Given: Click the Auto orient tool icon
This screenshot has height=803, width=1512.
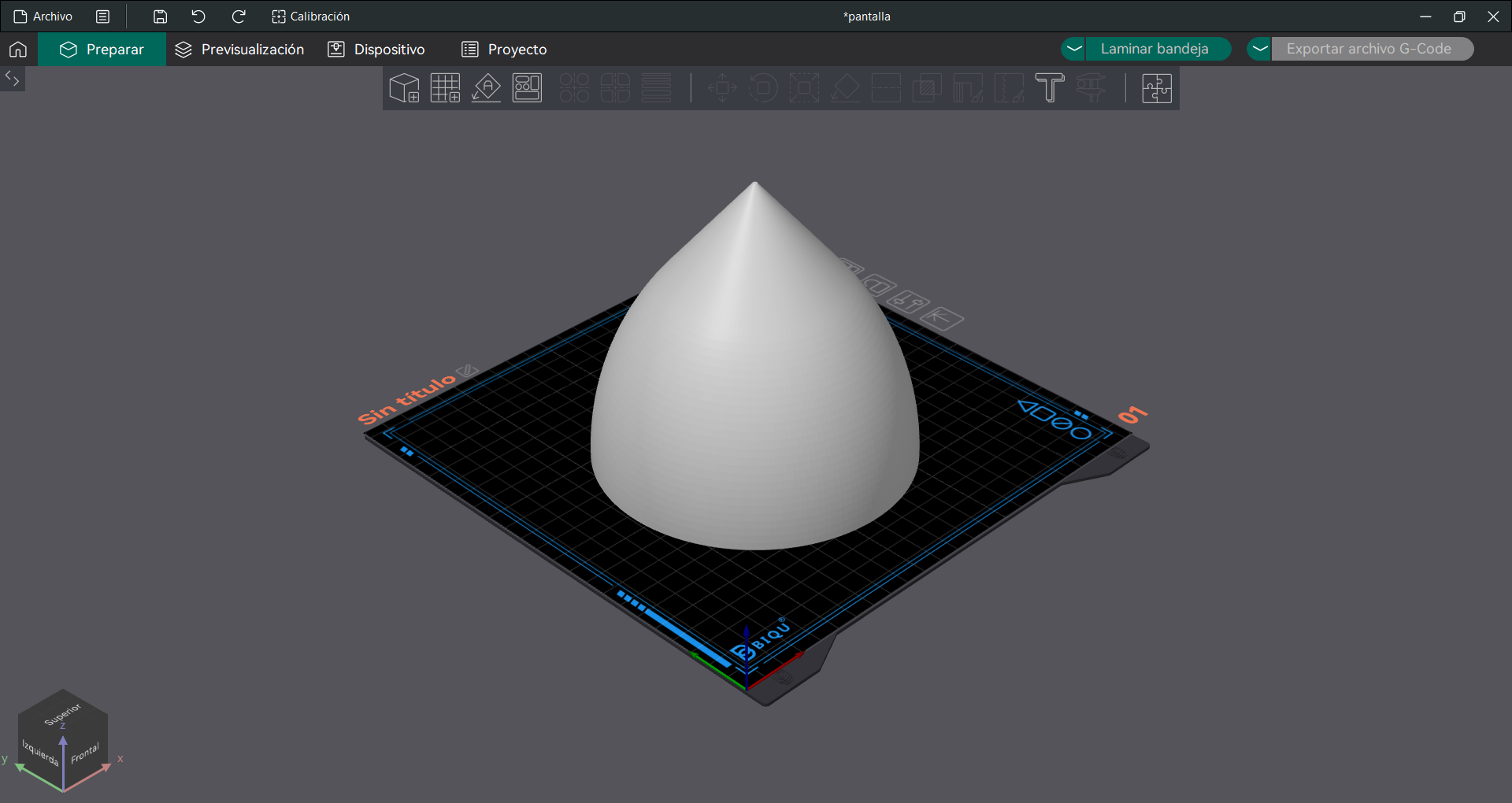Looking at the screenshot, I should [486, 88].
